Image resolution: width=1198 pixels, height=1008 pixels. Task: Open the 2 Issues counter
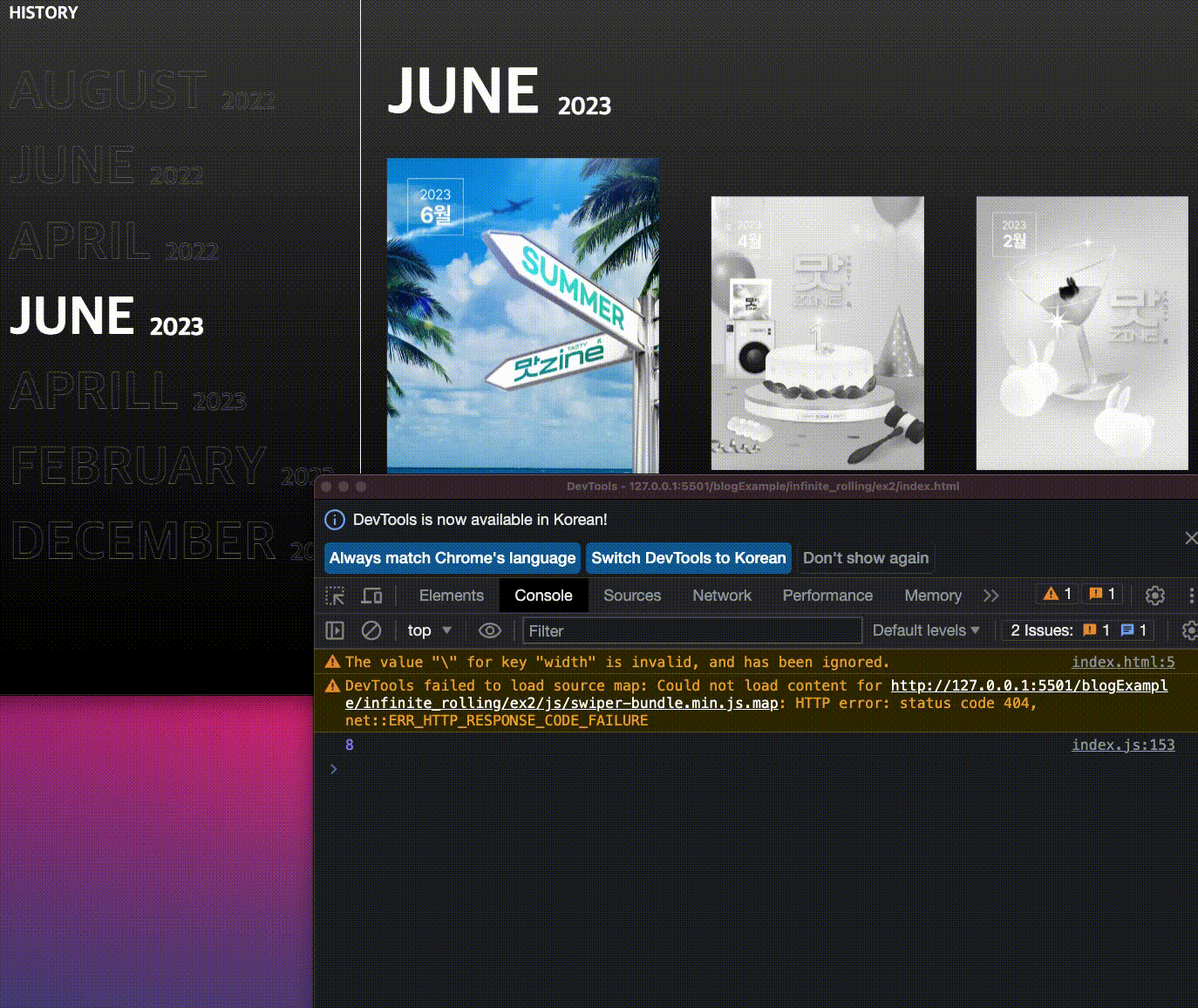click(x=1078, y=630)
